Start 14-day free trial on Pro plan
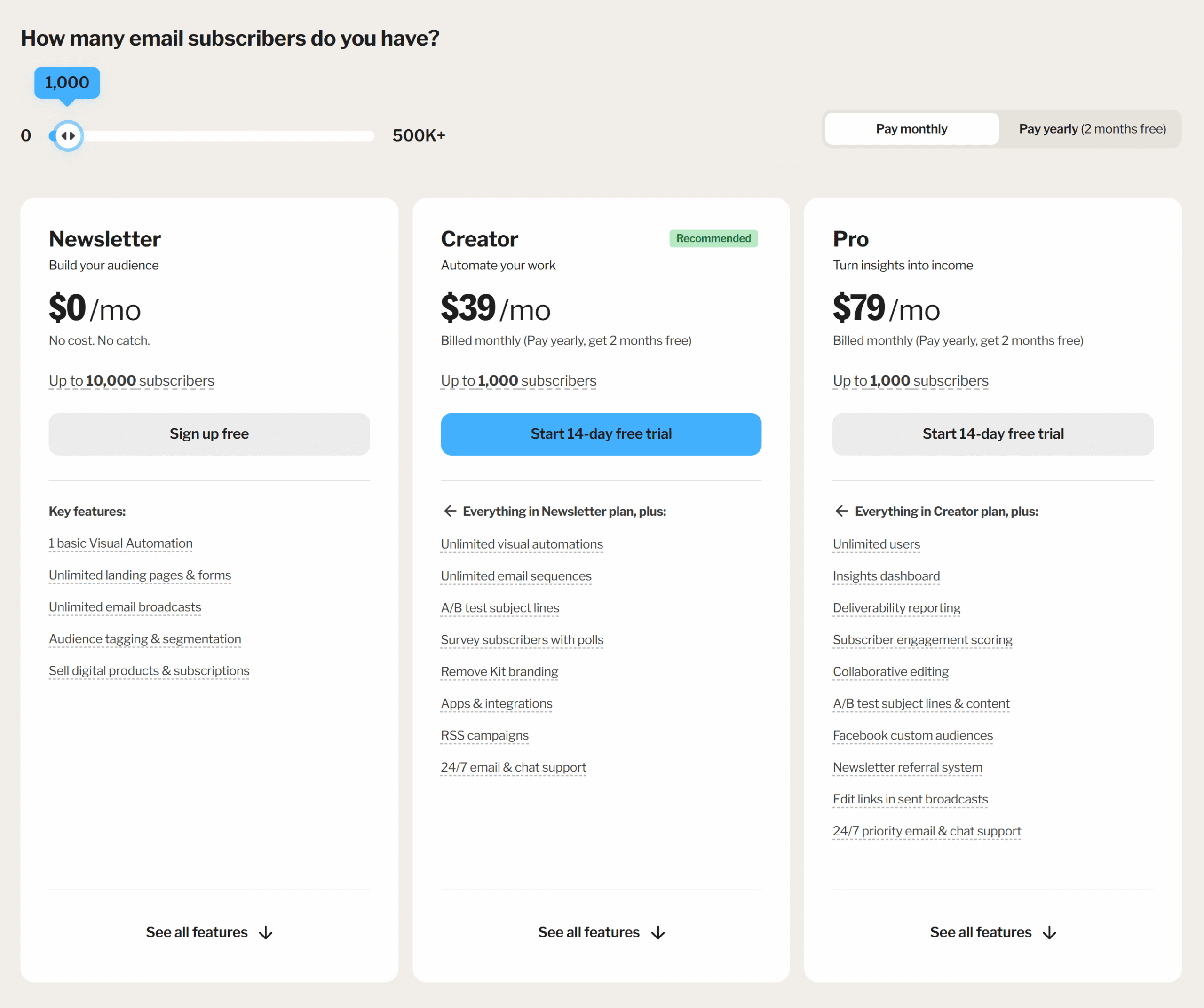The width and height of the screenshot is (1204, 1008). tap(992, 434)
